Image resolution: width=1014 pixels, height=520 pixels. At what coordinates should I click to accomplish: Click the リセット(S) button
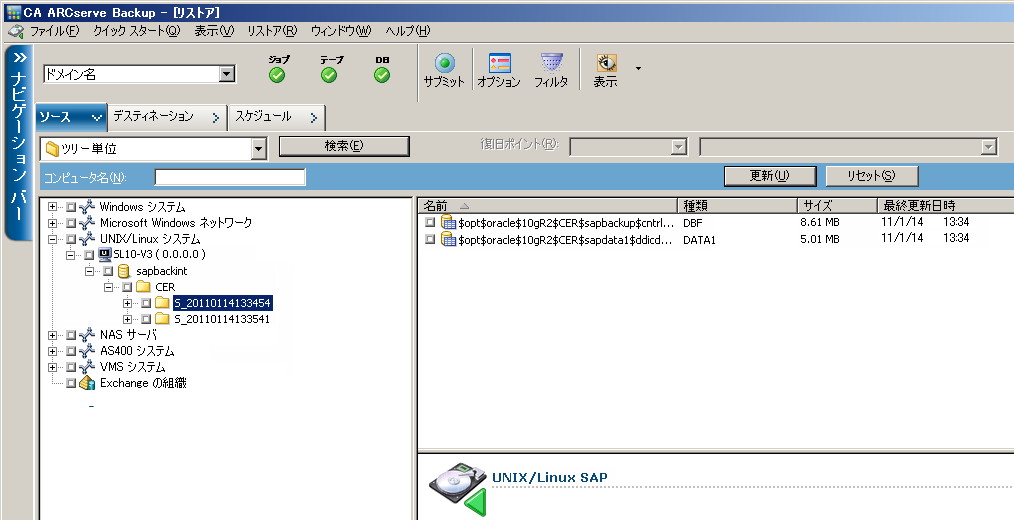[x=871, y=176]
